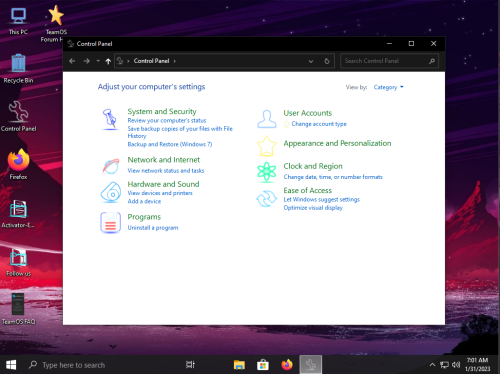Click Let Windows suggest settings

[x=322, y=199]
